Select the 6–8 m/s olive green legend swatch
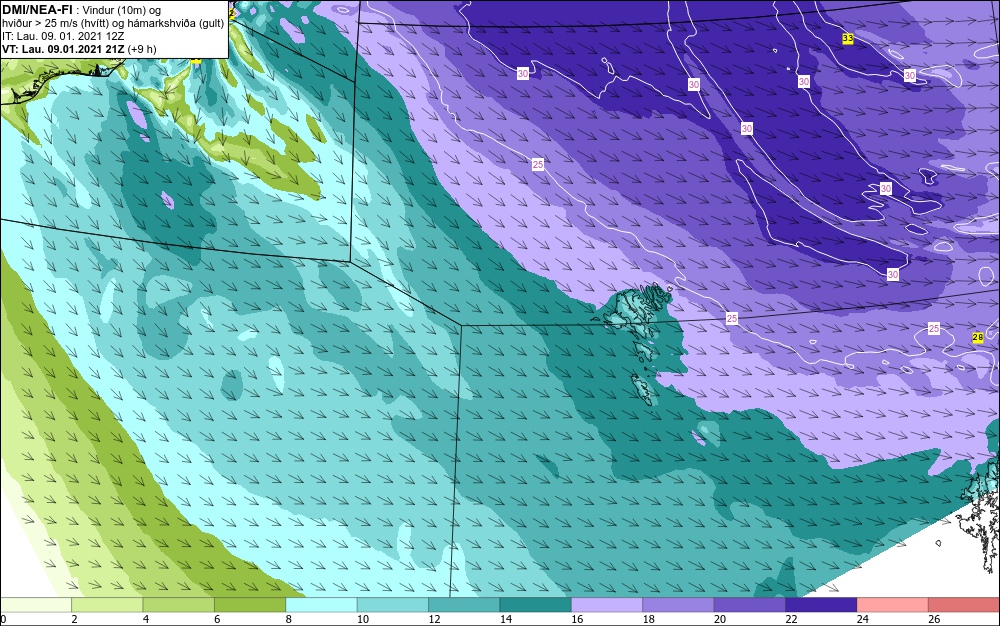Image resolution: width=1000 pixels, height=626 pixels. [x=250, y=605]
